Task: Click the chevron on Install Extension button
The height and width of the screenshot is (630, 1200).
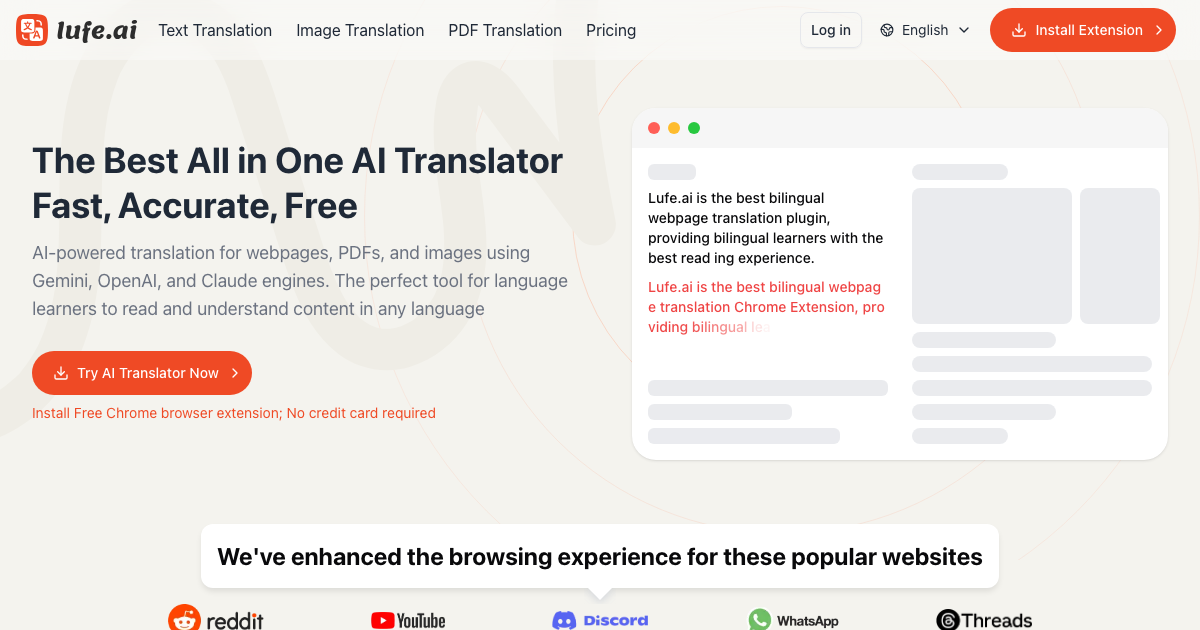Action: (1159, 30)
